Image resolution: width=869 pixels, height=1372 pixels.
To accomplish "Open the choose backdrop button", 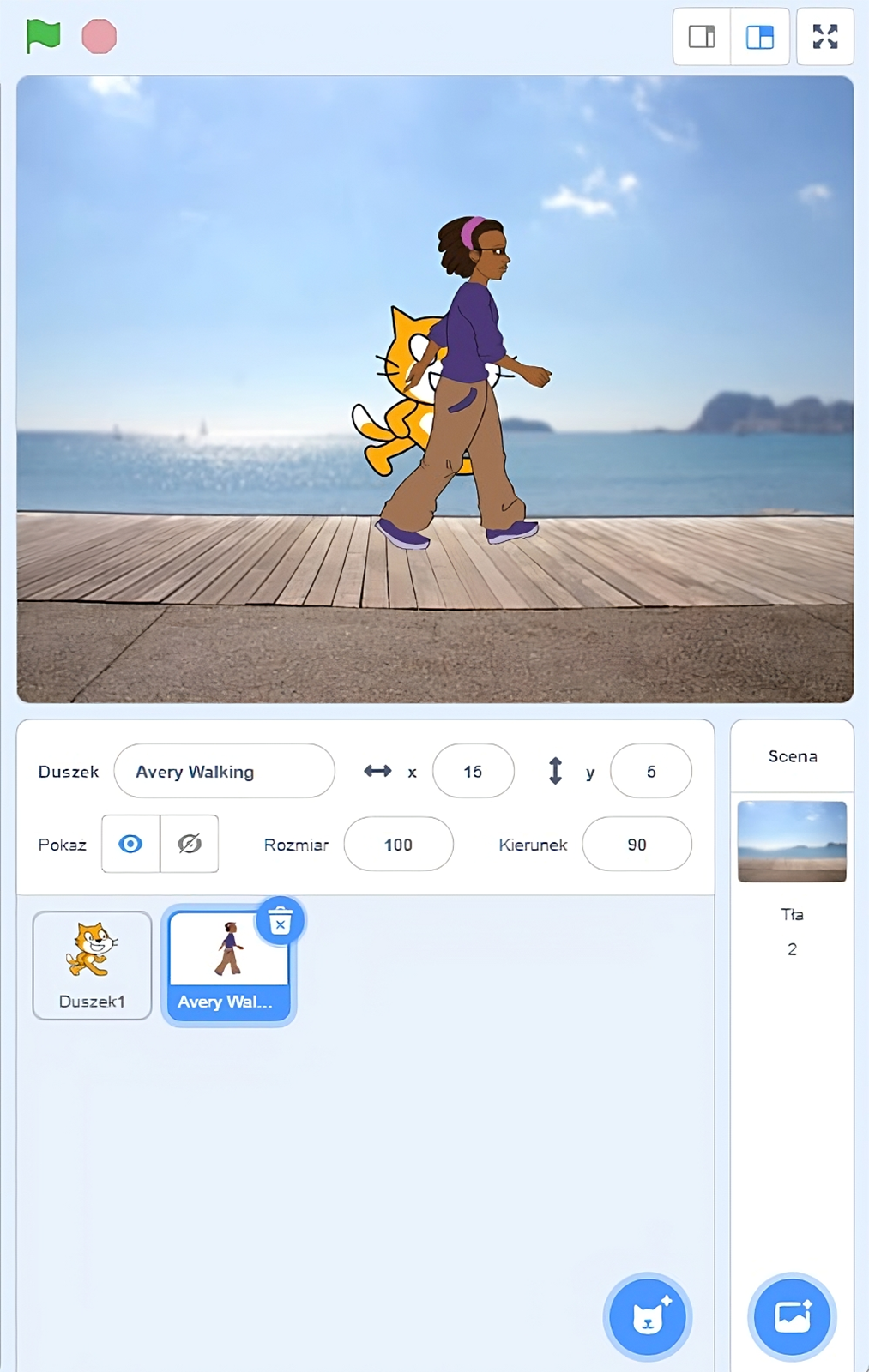I will click(792, 1316).
